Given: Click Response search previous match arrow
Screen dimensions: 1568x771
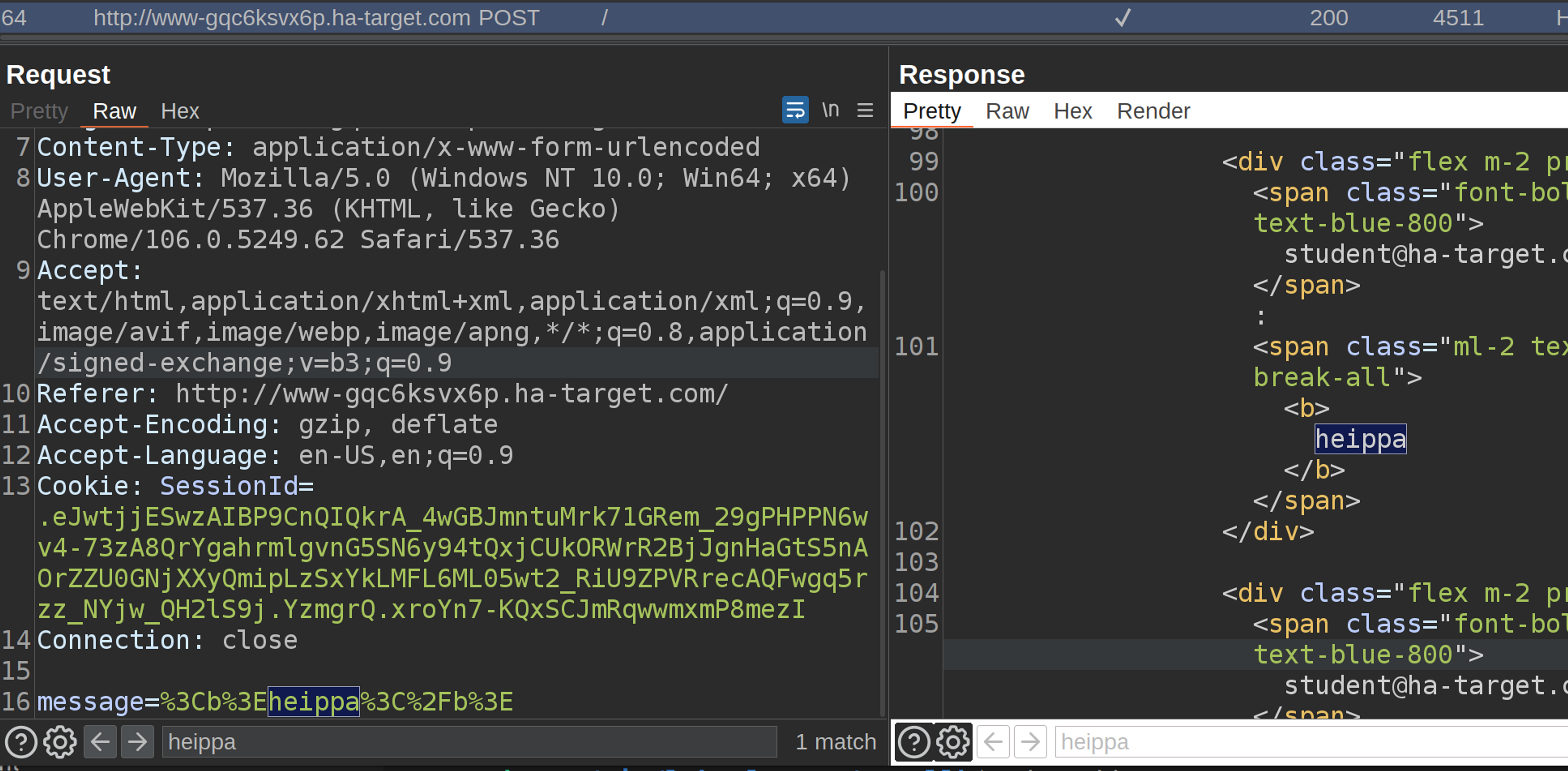Looking at the screenshot, I should point(993,742).
